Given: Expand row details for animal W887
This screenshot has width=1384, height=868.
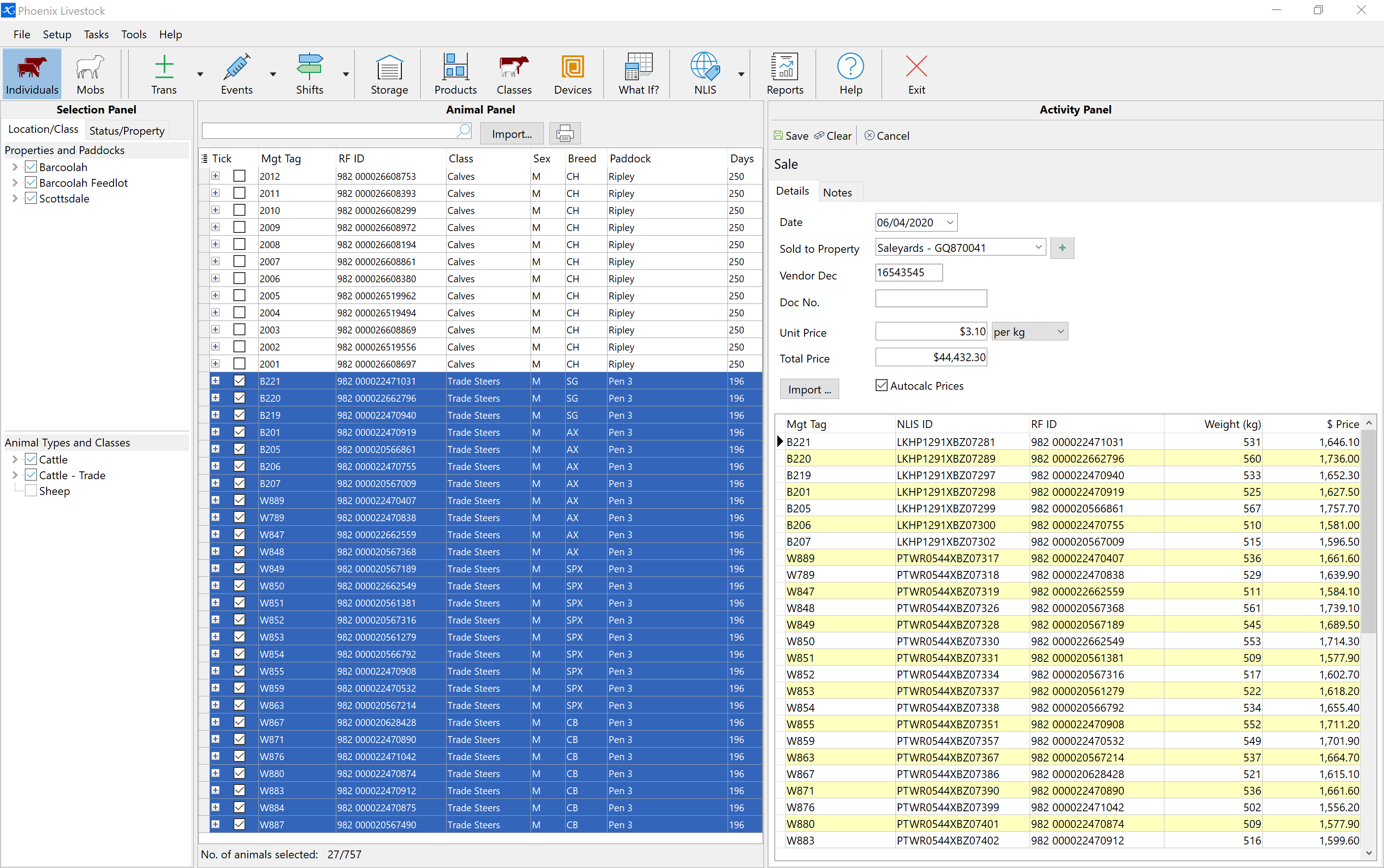Looking at the screenshot, I should 215,824.
